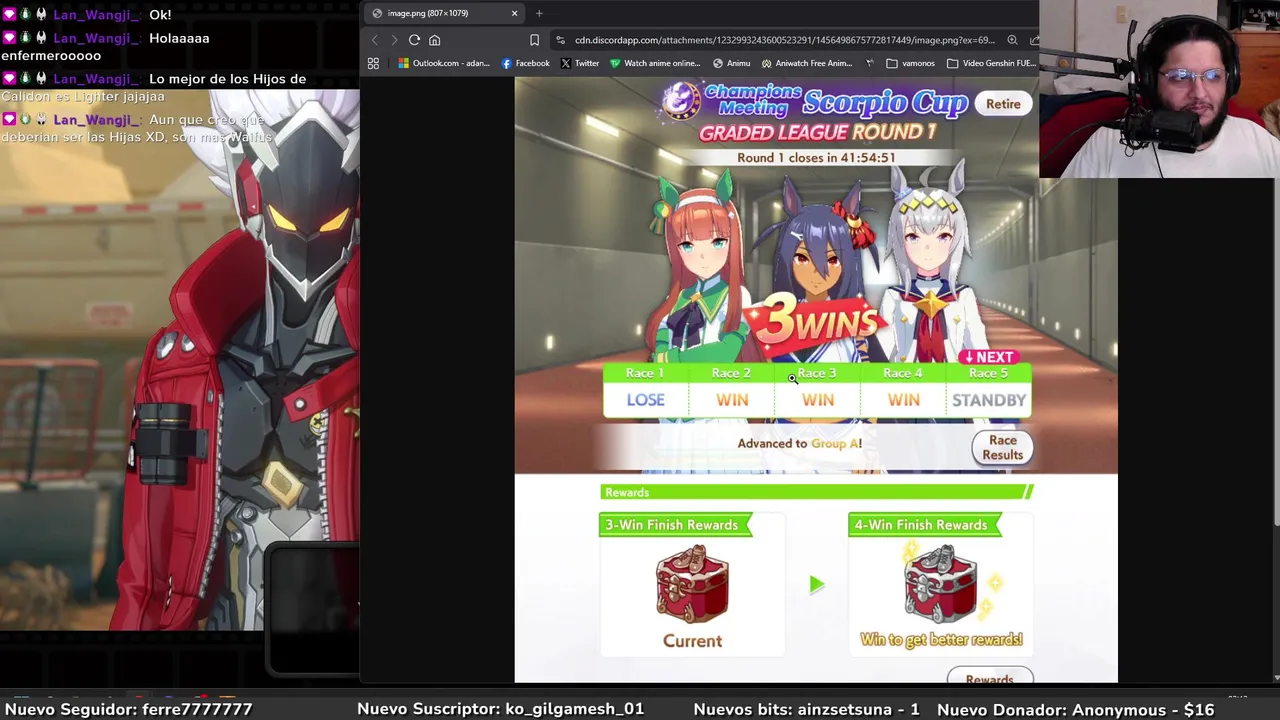This screenshot has width=1280, height=720.
Task: Click the 'Nuevo Seguidor: ferre7777777' ticker
Action: point(128,709)
